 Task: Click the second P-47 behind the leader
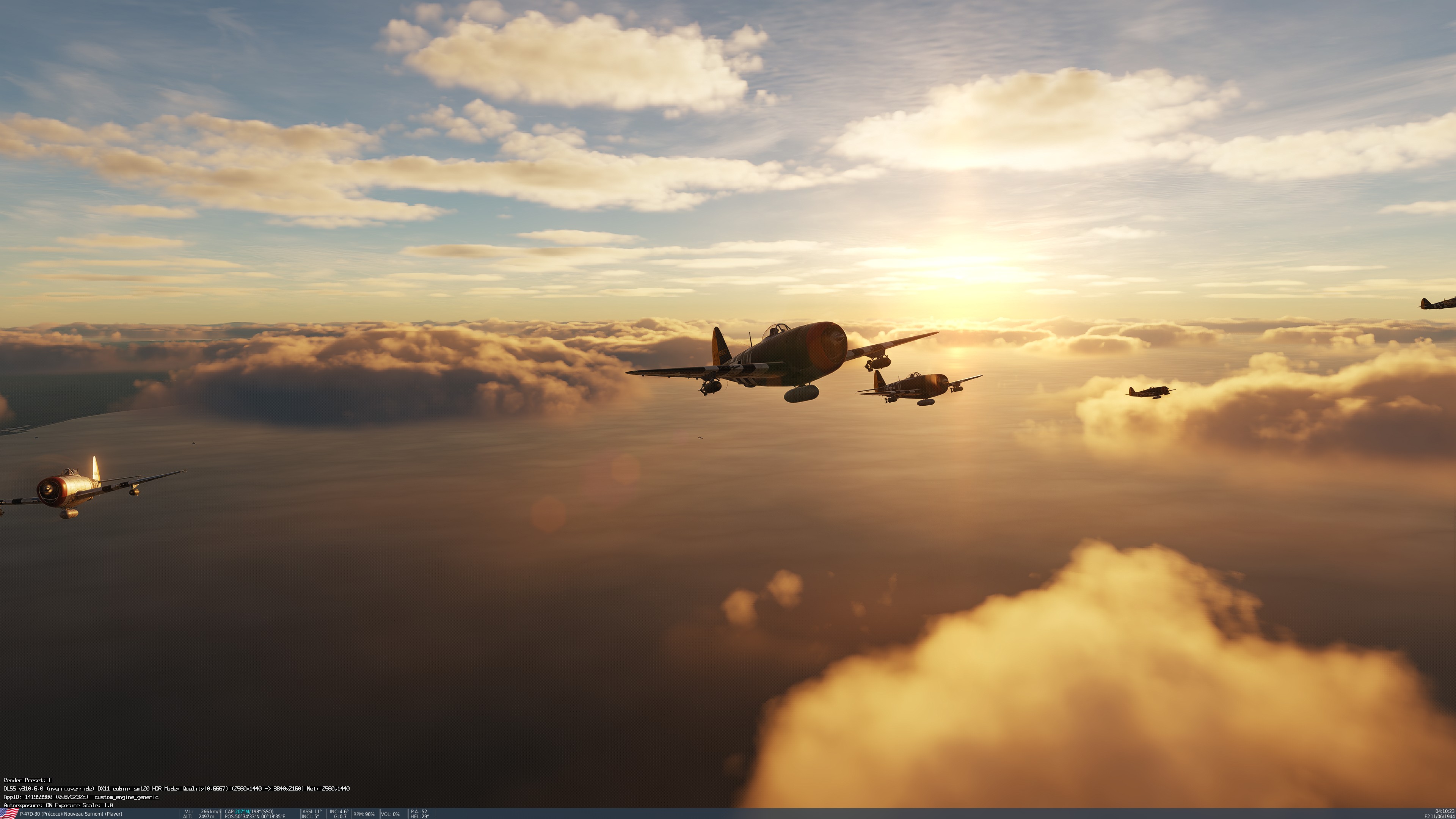tap(918, 387)
